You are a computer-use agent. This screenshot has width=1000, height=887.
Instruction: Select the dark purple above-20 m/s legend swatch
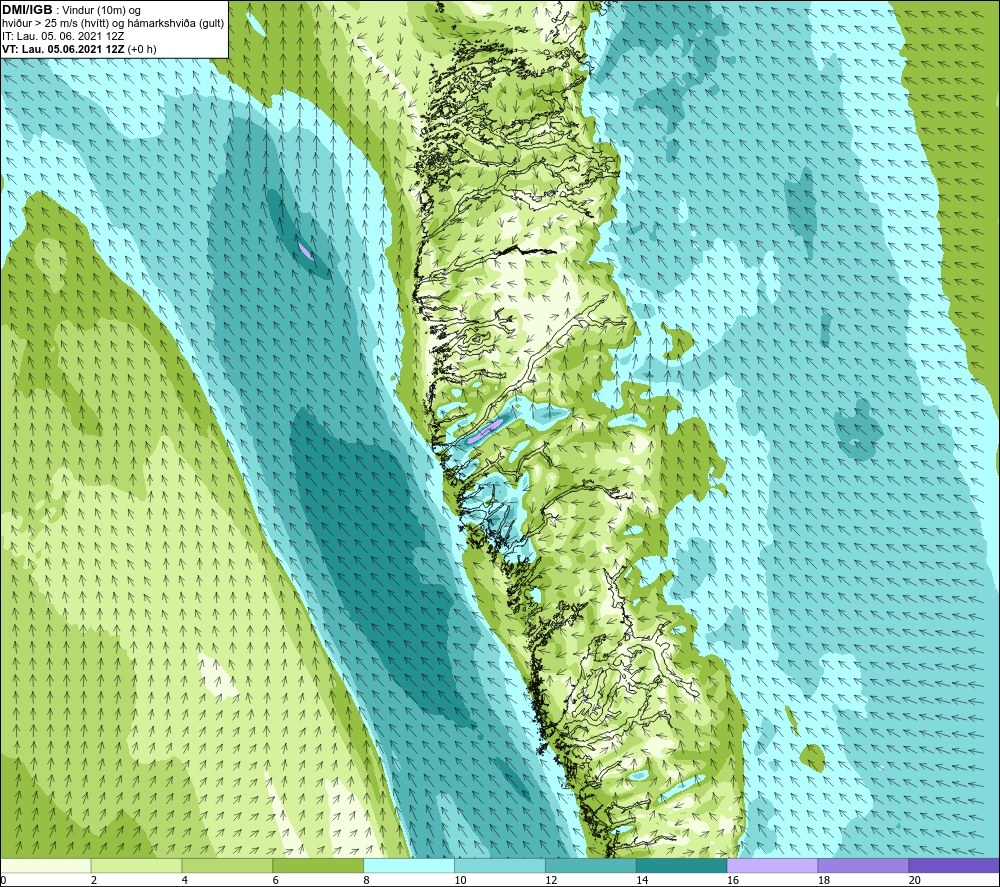(954, 865)
